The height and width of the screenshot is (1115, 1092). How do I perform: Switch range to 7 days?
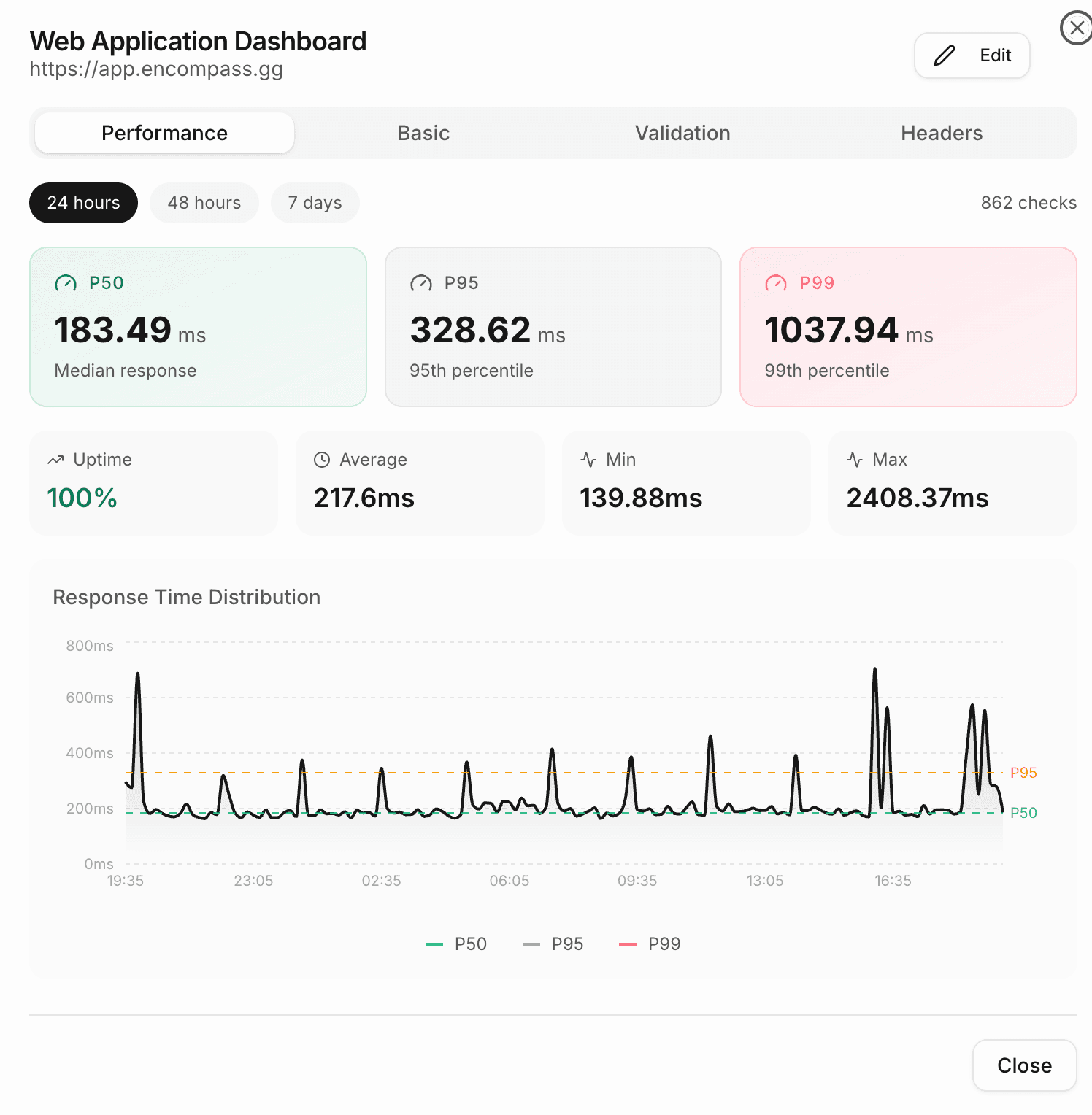[x=315, y=203]
